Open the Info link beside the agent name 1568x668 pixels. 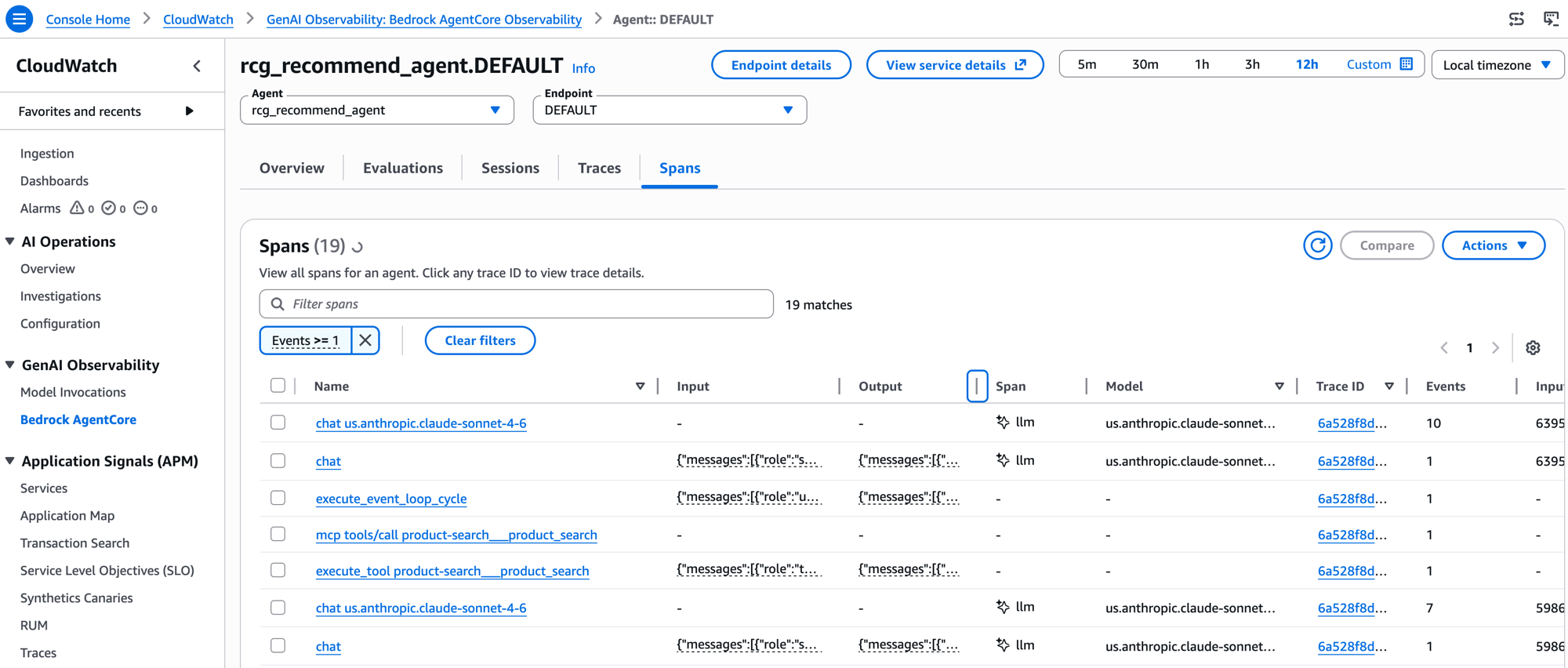click(x=583, y=68)
